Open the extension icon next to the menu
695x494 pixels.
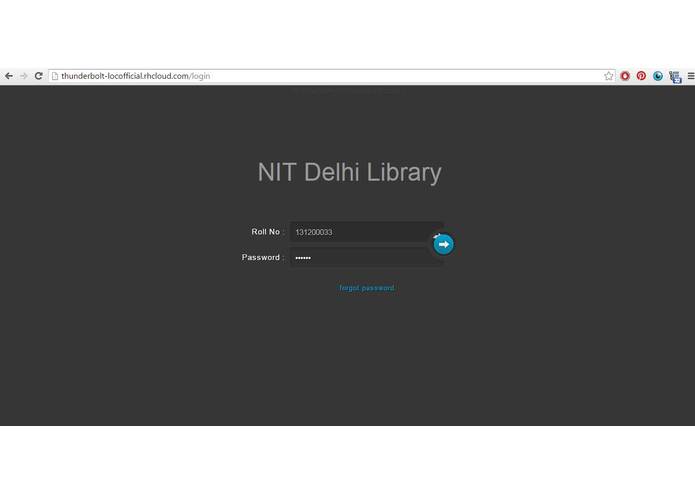[x=675, y=77]
